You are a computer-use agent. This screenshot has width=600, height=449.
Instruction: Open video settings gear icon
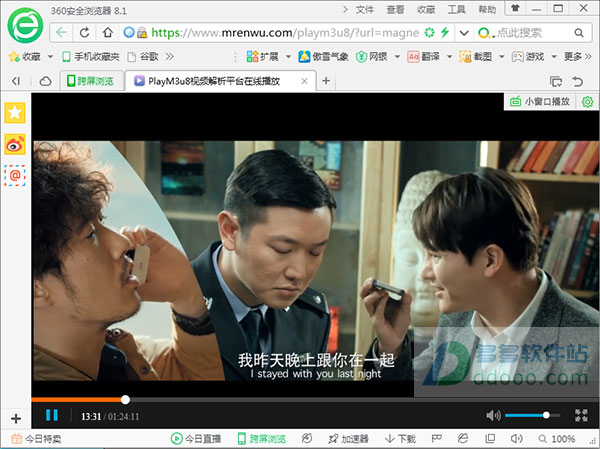[x=587, y=101]
